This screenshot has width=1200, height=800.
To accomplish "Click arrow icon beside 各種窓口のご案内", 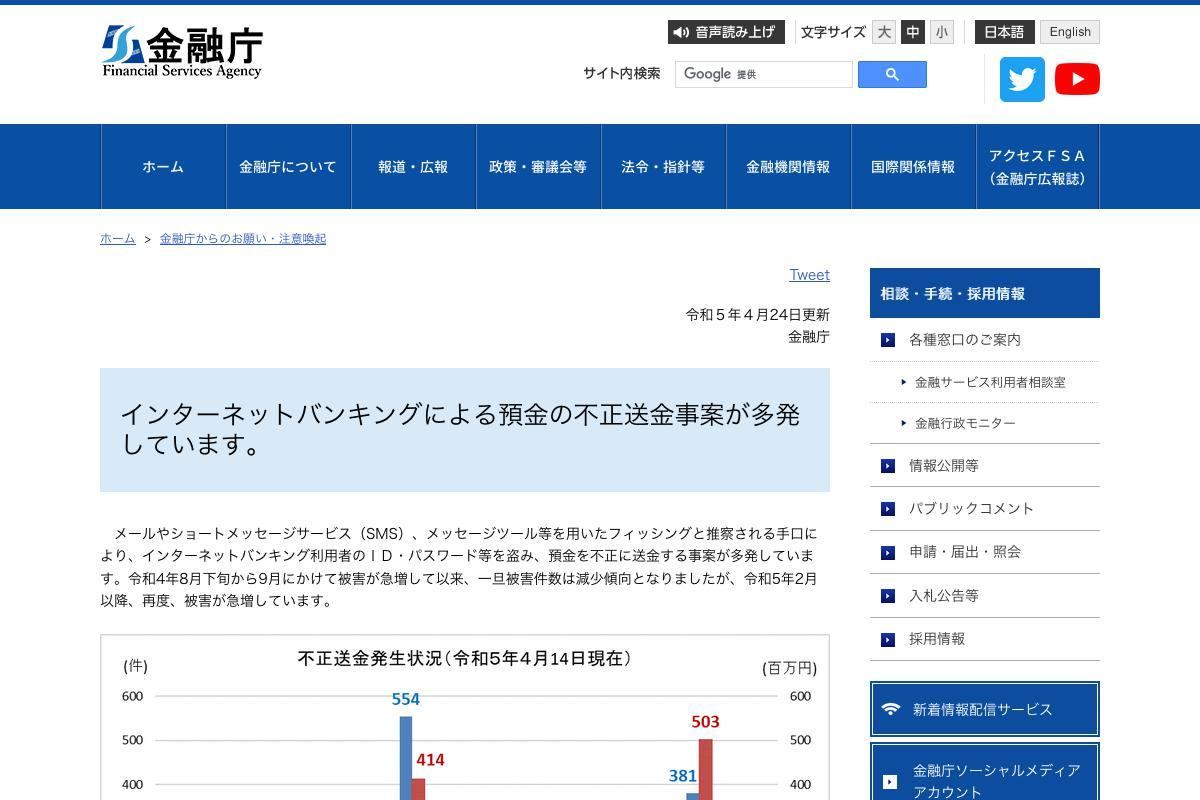I will 888,340.
